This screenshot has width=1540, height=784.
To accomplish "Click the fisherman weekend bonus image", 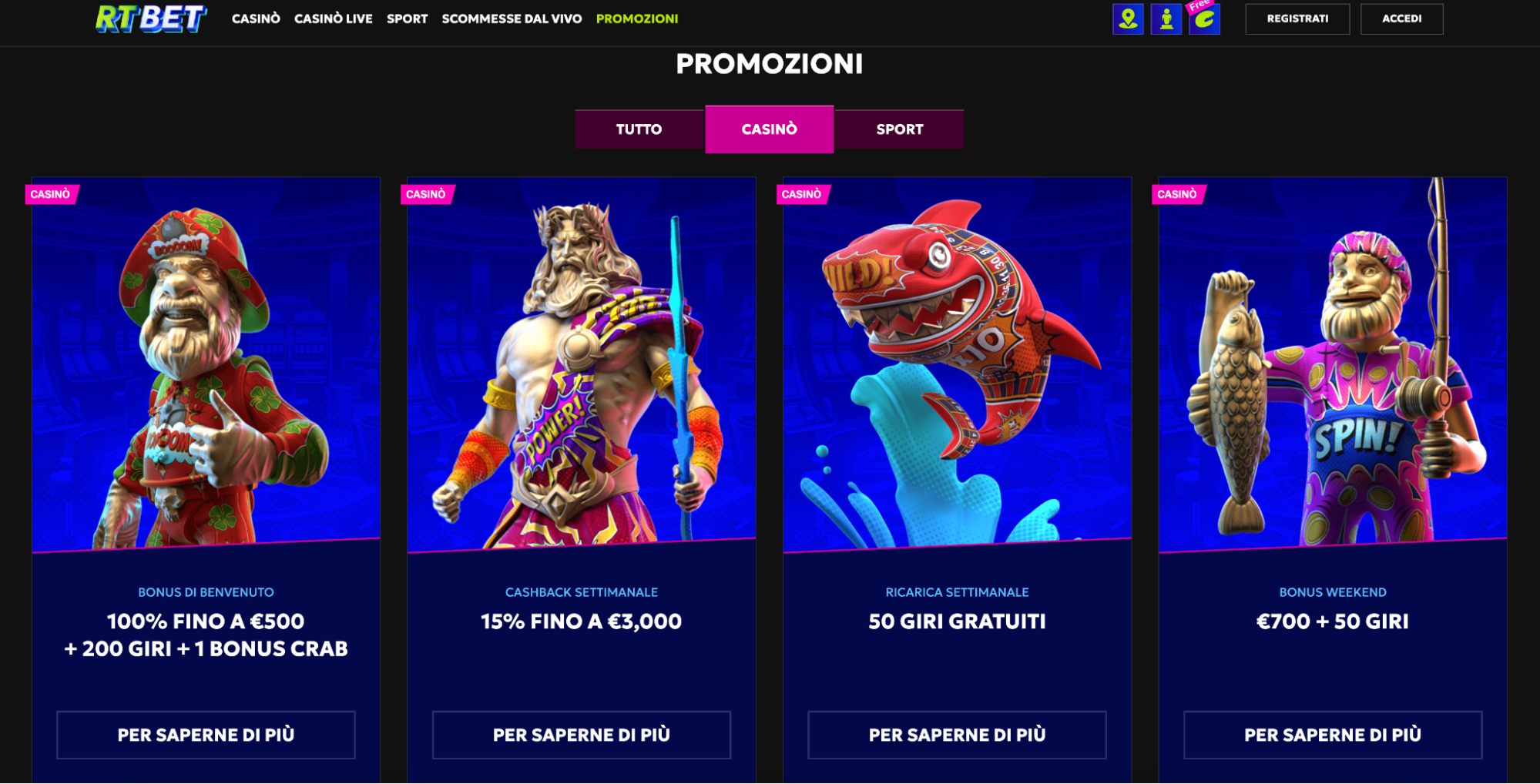I will [1333, 364].
